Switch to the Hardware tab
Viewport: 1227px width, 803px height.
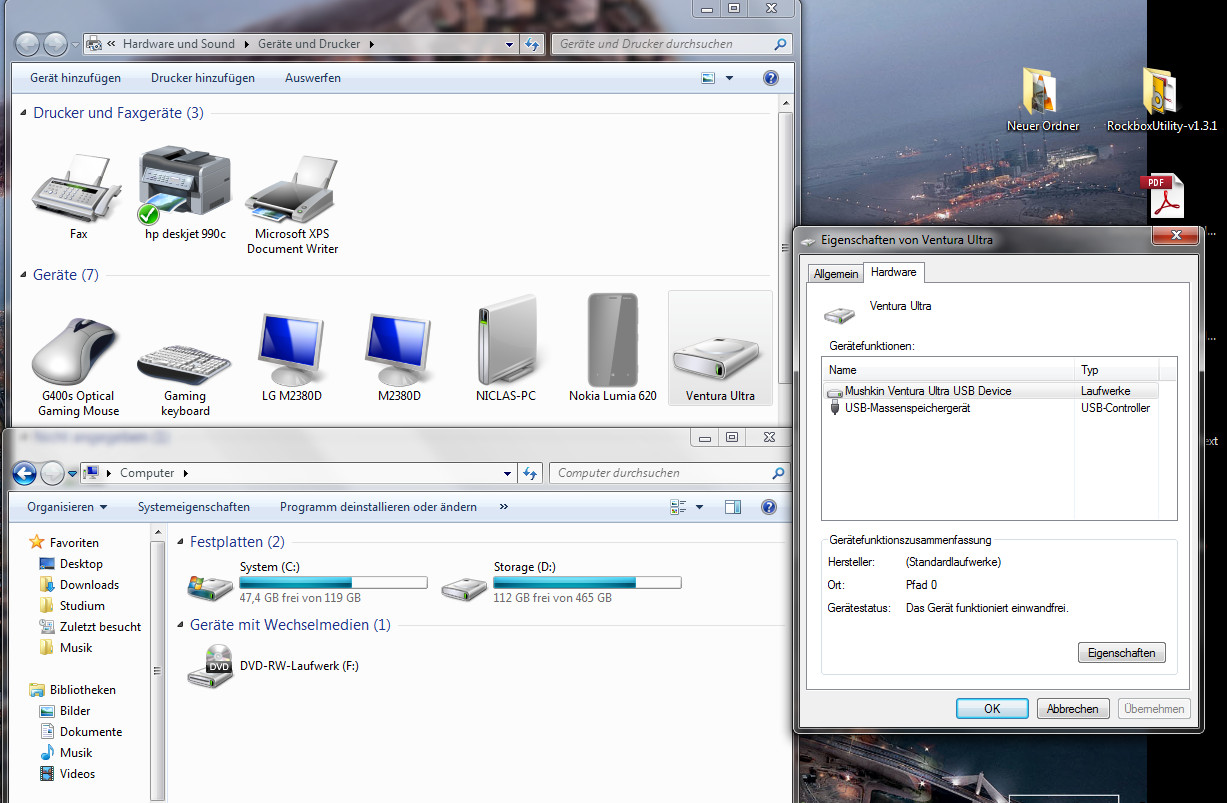tap(894, 272)
